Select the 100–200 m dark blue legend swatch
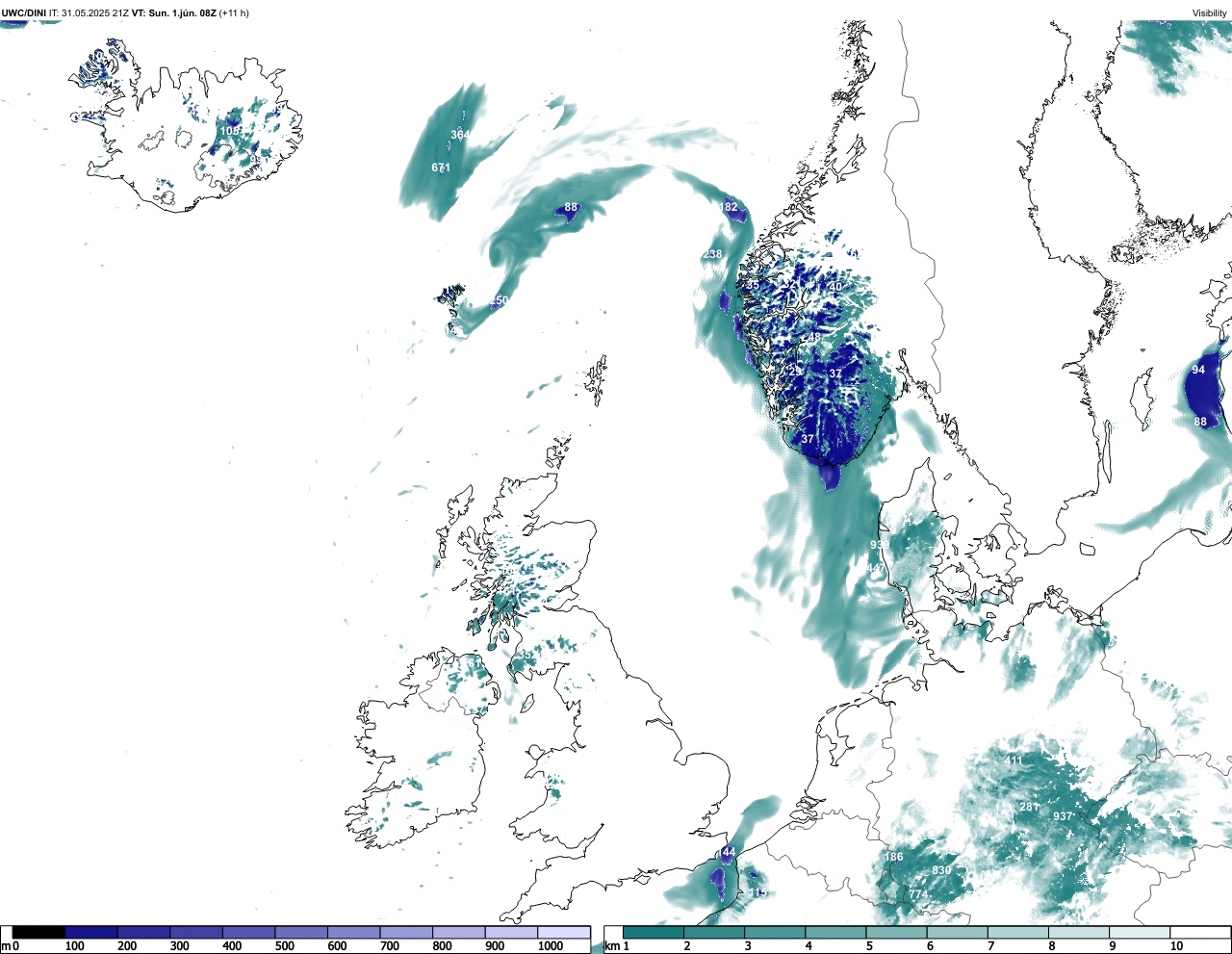Screen dimensions: 1232x954 (91, 932)
